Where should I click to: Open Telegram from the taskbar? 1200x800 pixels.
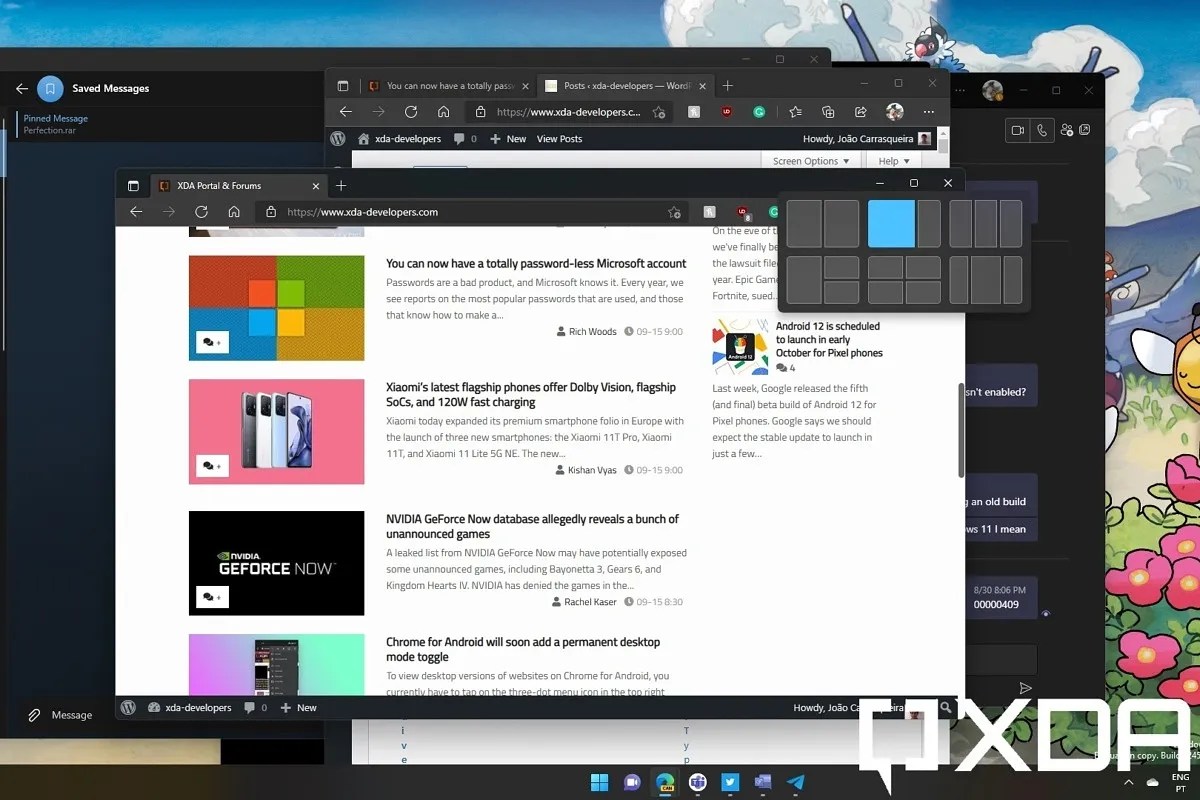click(796, 782)
